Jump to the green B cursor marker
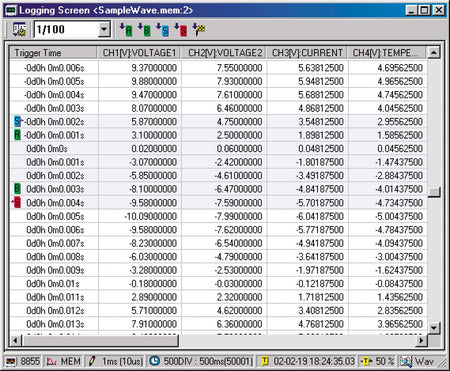This screenshot has height=371, width=450. click(144, 30)
